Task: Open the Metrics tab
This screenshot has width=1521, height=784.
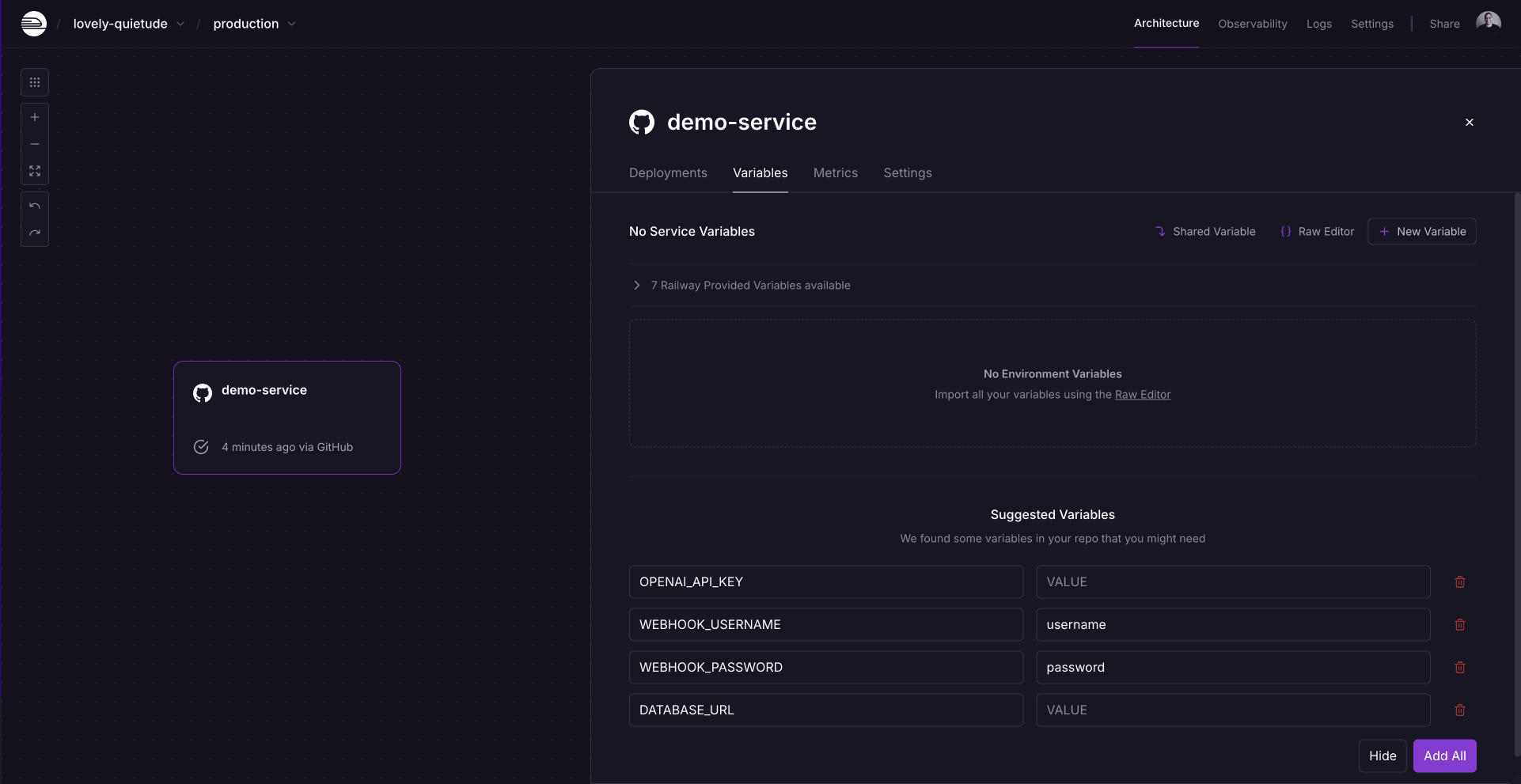Action: (835, 172)
